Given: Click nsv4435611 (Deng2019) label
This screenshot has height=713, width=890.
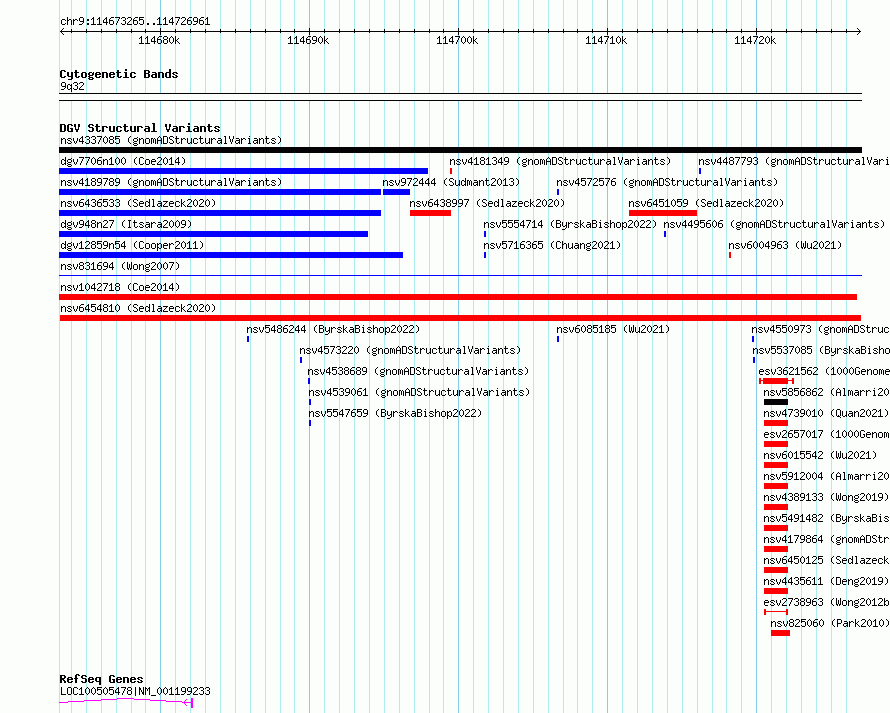Looking at the screenshot, I should [826, 581].
